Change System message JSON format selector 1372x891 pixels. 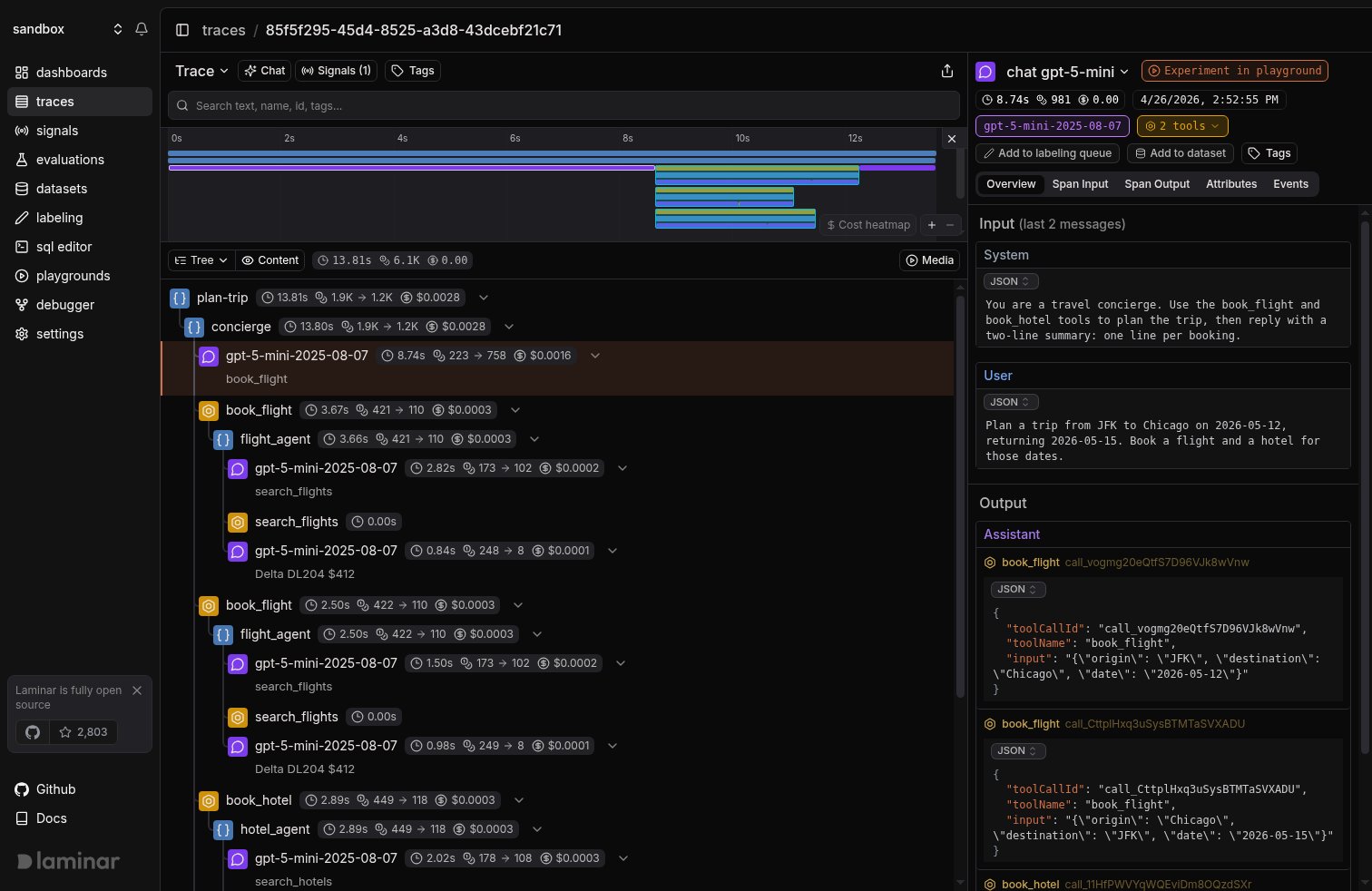1011,281
